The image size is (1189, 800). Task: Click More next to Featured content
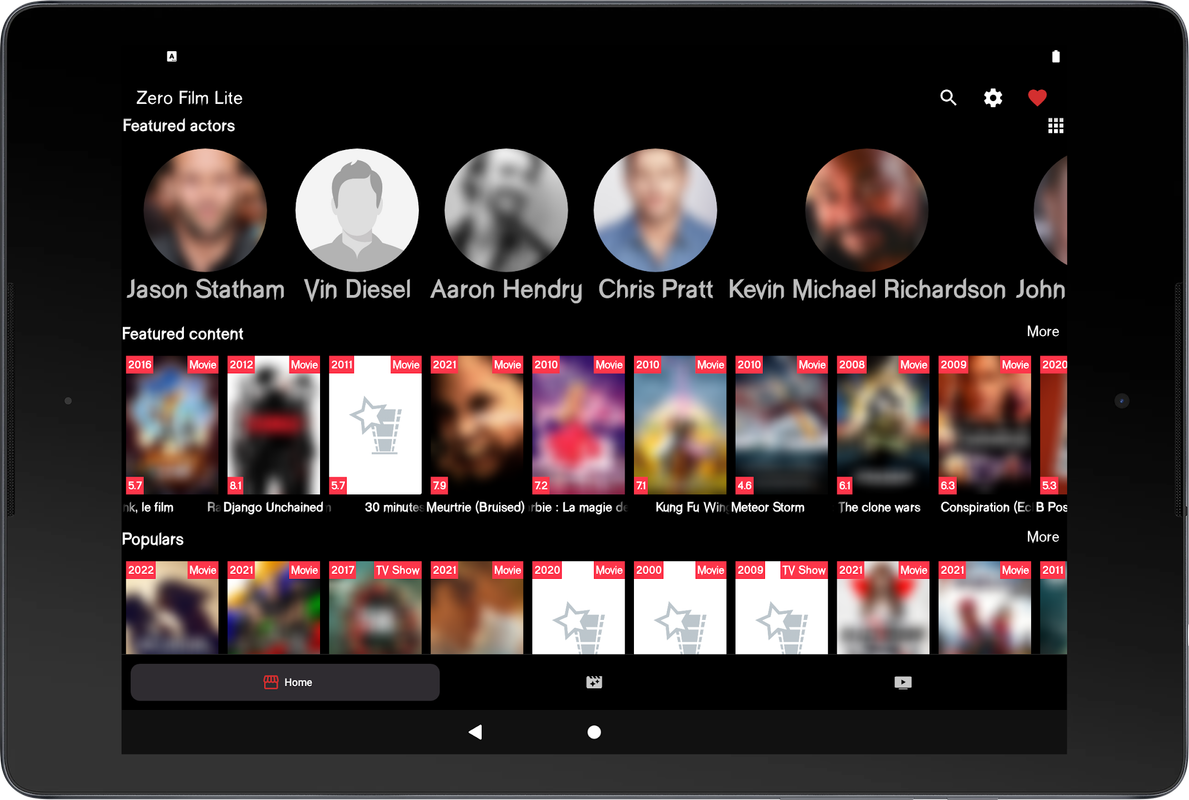[1043, 331]
